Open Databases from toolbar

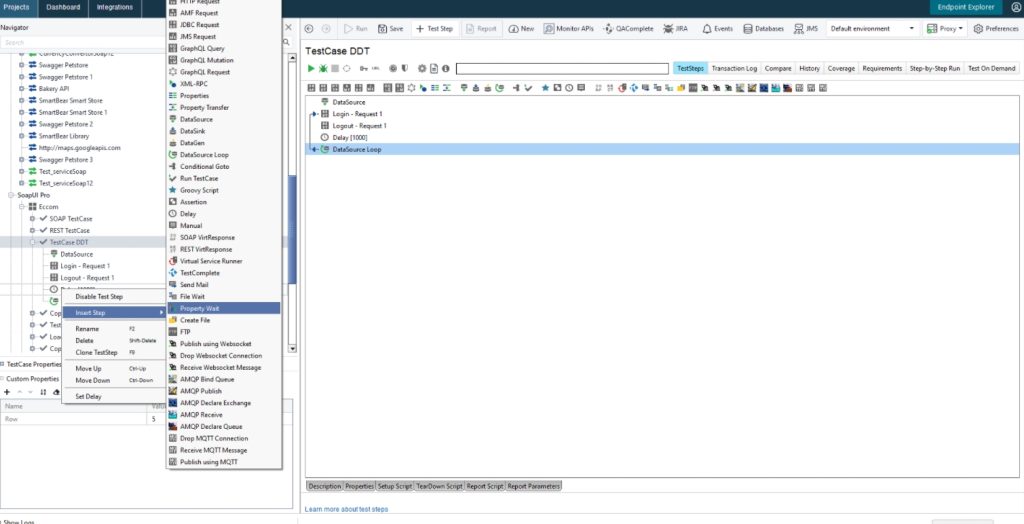click(x=763, y=29)
